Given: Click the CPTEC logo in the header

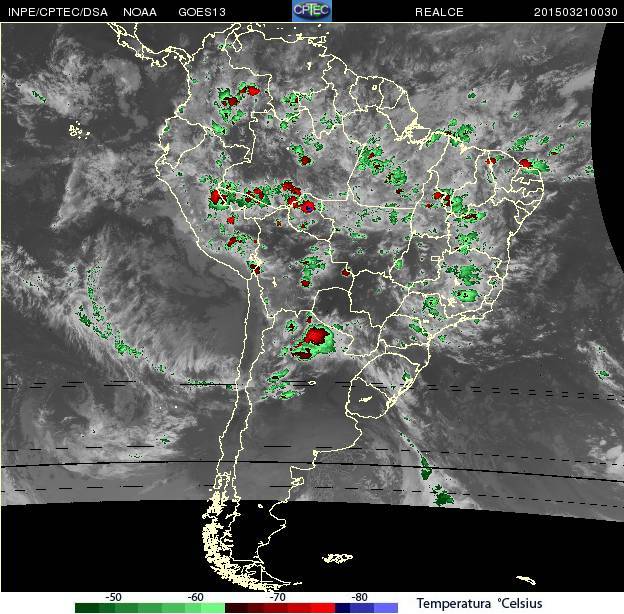Looking at the screenshot, I should click(312, 11).
